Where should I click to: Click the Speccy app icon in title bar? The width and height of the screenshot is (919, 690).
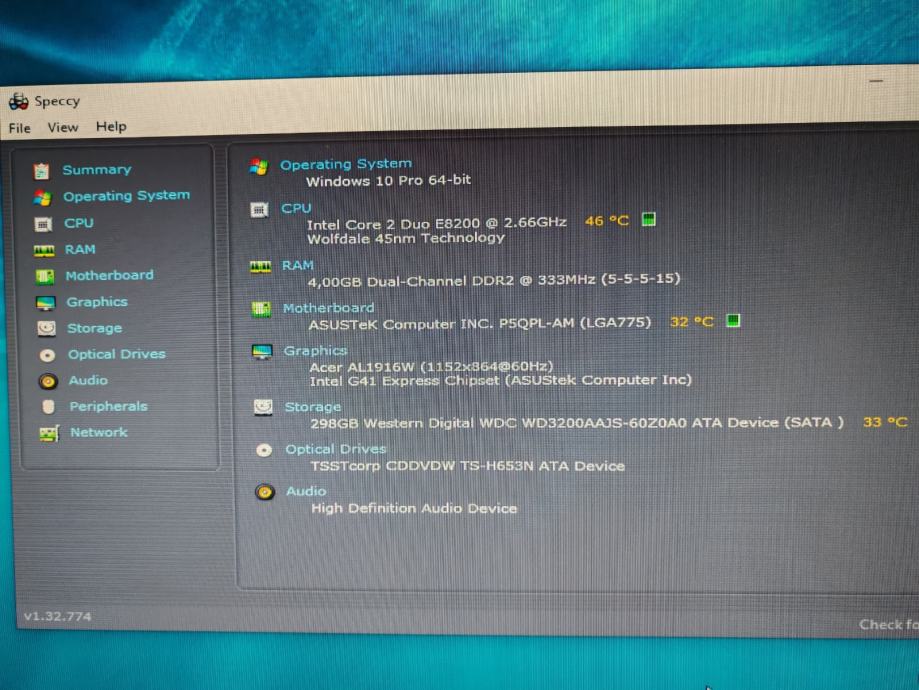(x=18, y=101)
